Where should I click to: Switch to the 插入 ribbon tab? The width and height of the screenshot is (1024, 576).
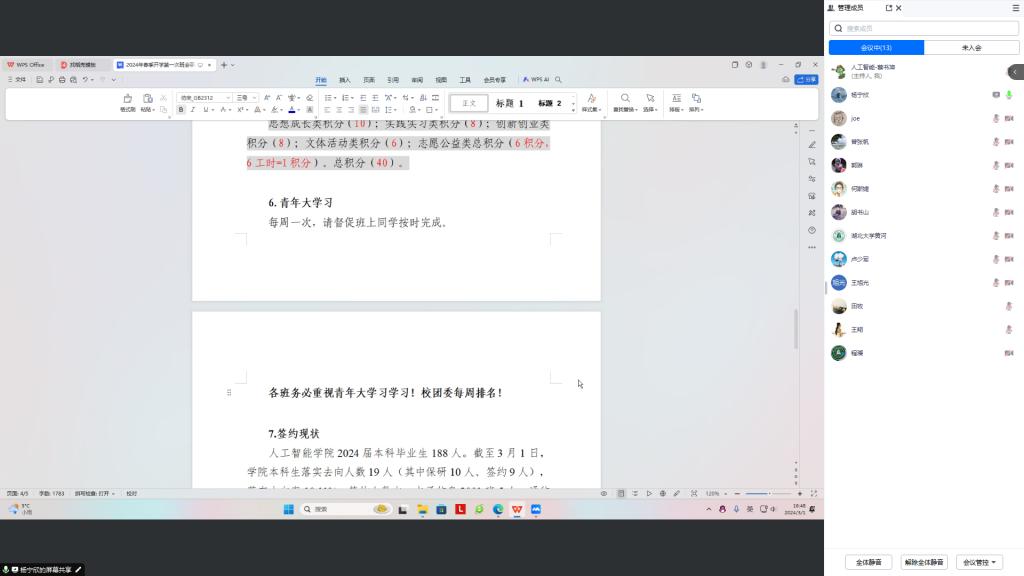point(344,79)
